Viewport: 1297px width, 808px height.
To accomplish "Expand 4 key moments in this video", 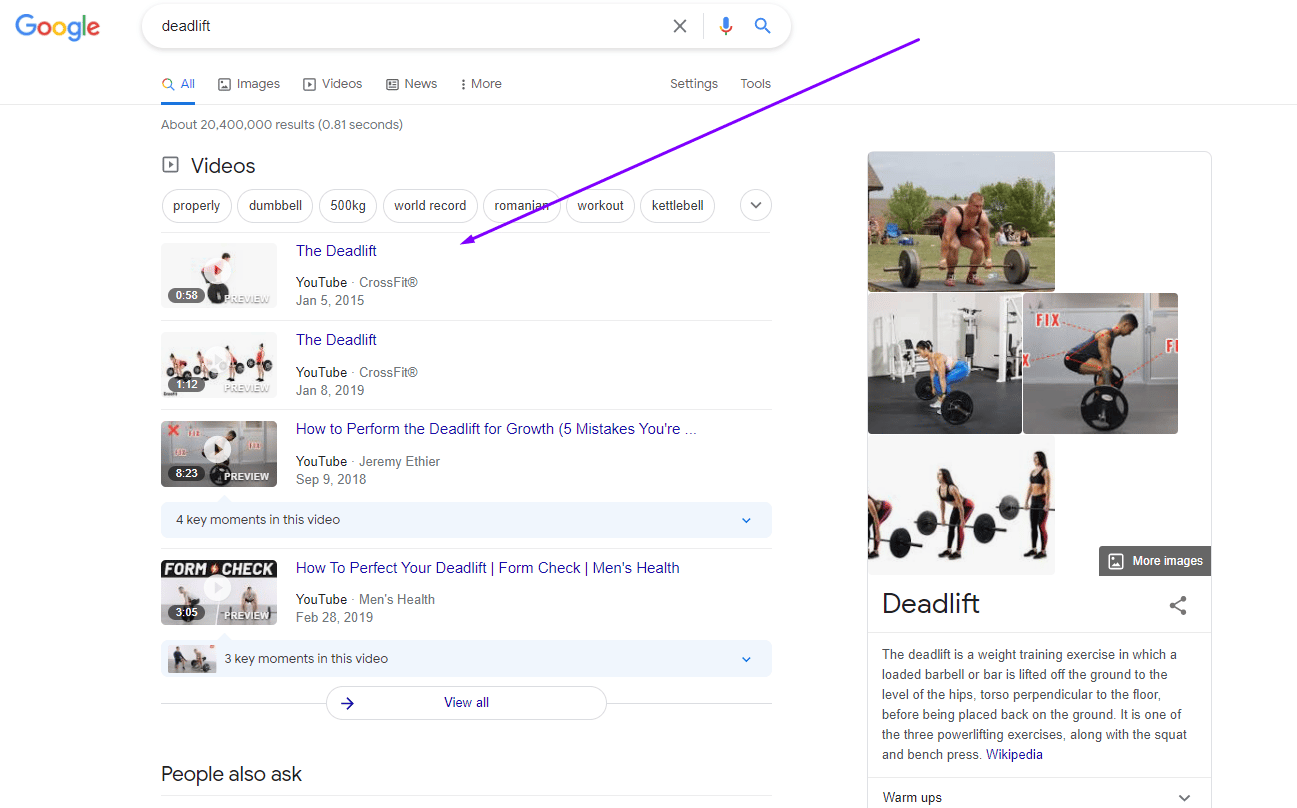I will [x=466, y=520].
